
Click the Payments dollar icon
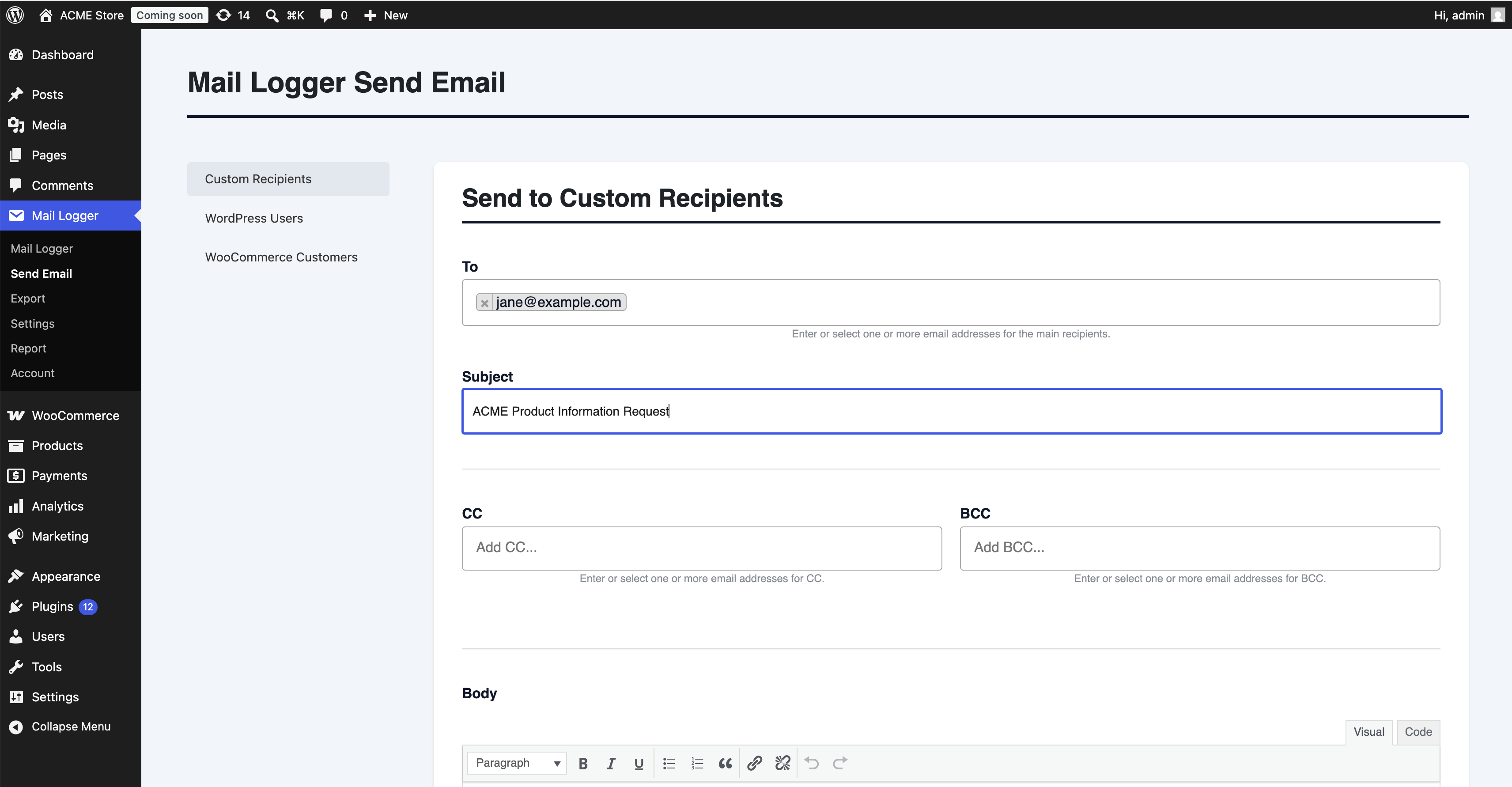[x=16, y=475]
